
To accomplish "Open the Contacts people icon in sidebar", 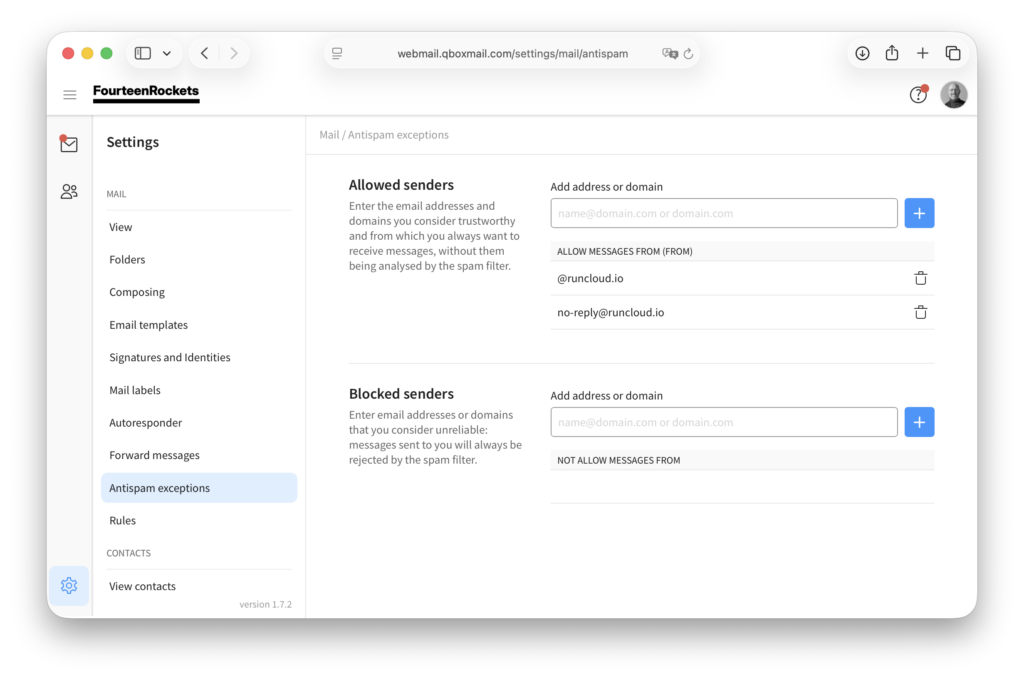I will (69, 191).
